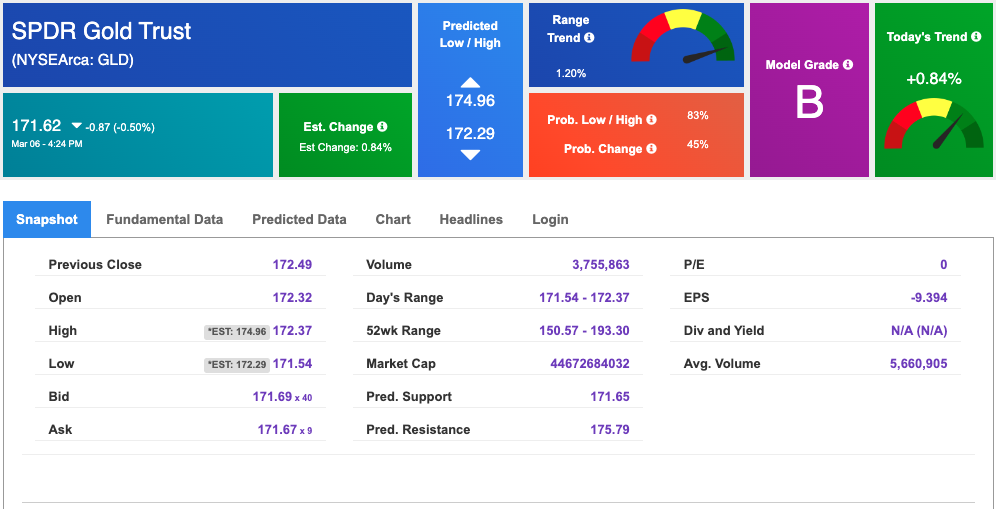This screenshot has width=999, height=509.
Task: Click the 52wk Range value 150.57 - 193.30
Action: coord(584,331)
